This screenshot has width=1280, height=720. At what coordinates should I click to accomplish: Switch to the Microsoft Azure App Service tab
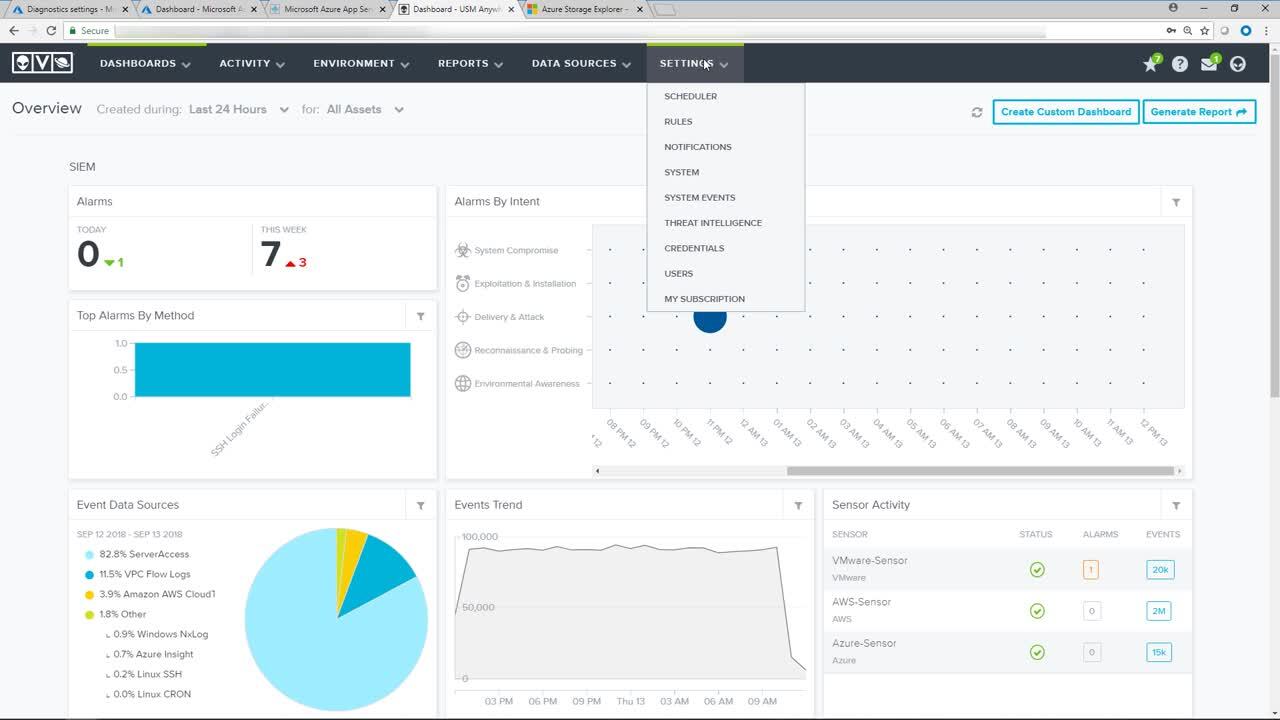(326, 9)
